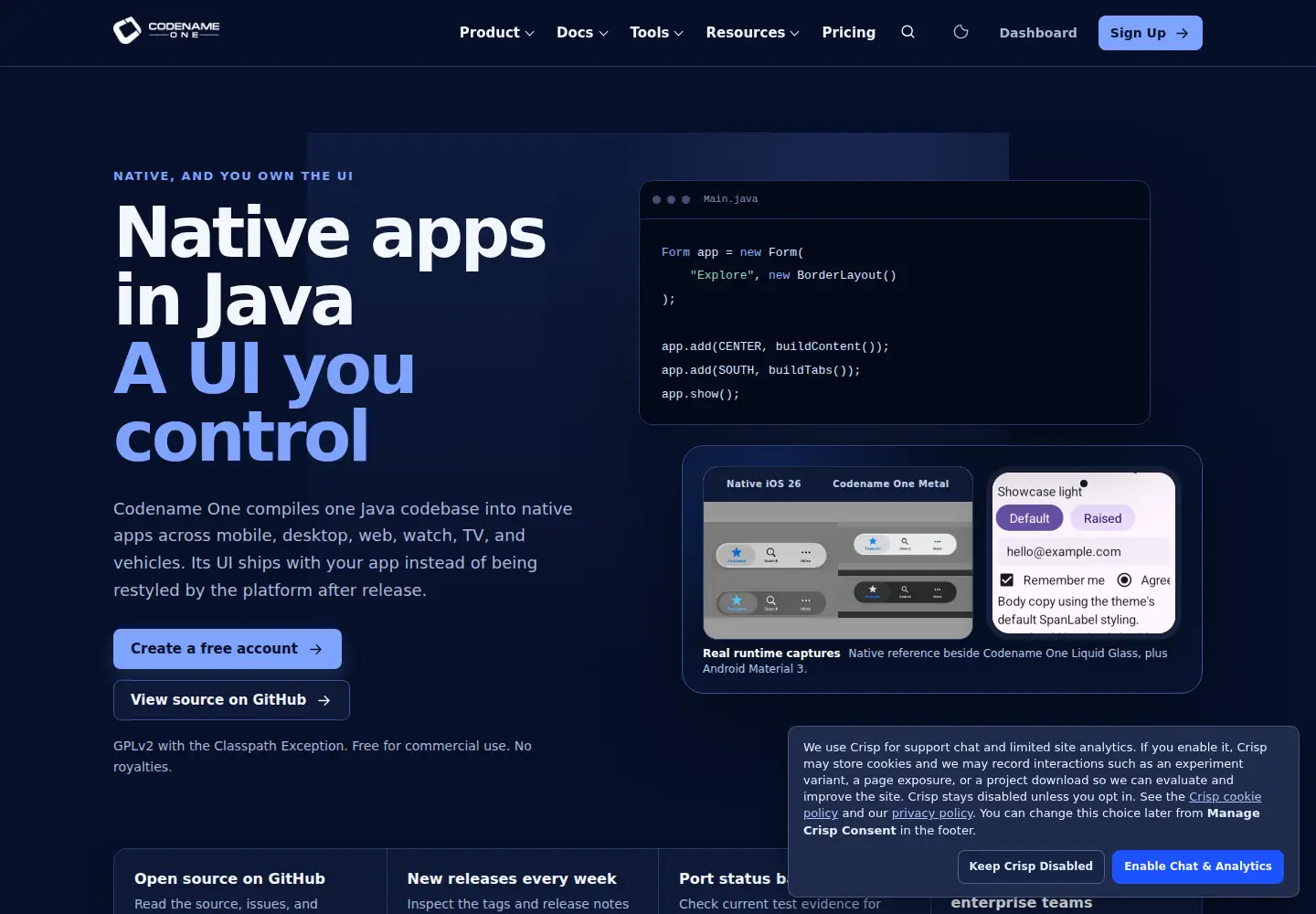Click Search icon in dark Native iOS bar
Viewport: 1316px width, 914px height.
pos(770,602)
